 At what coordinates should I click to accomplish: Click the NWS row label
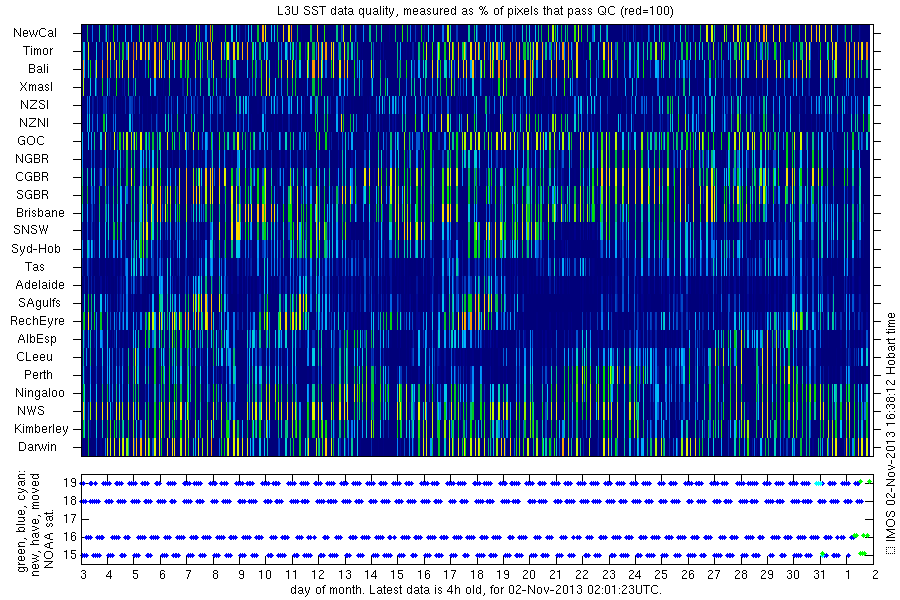click(x=31, y=411)
